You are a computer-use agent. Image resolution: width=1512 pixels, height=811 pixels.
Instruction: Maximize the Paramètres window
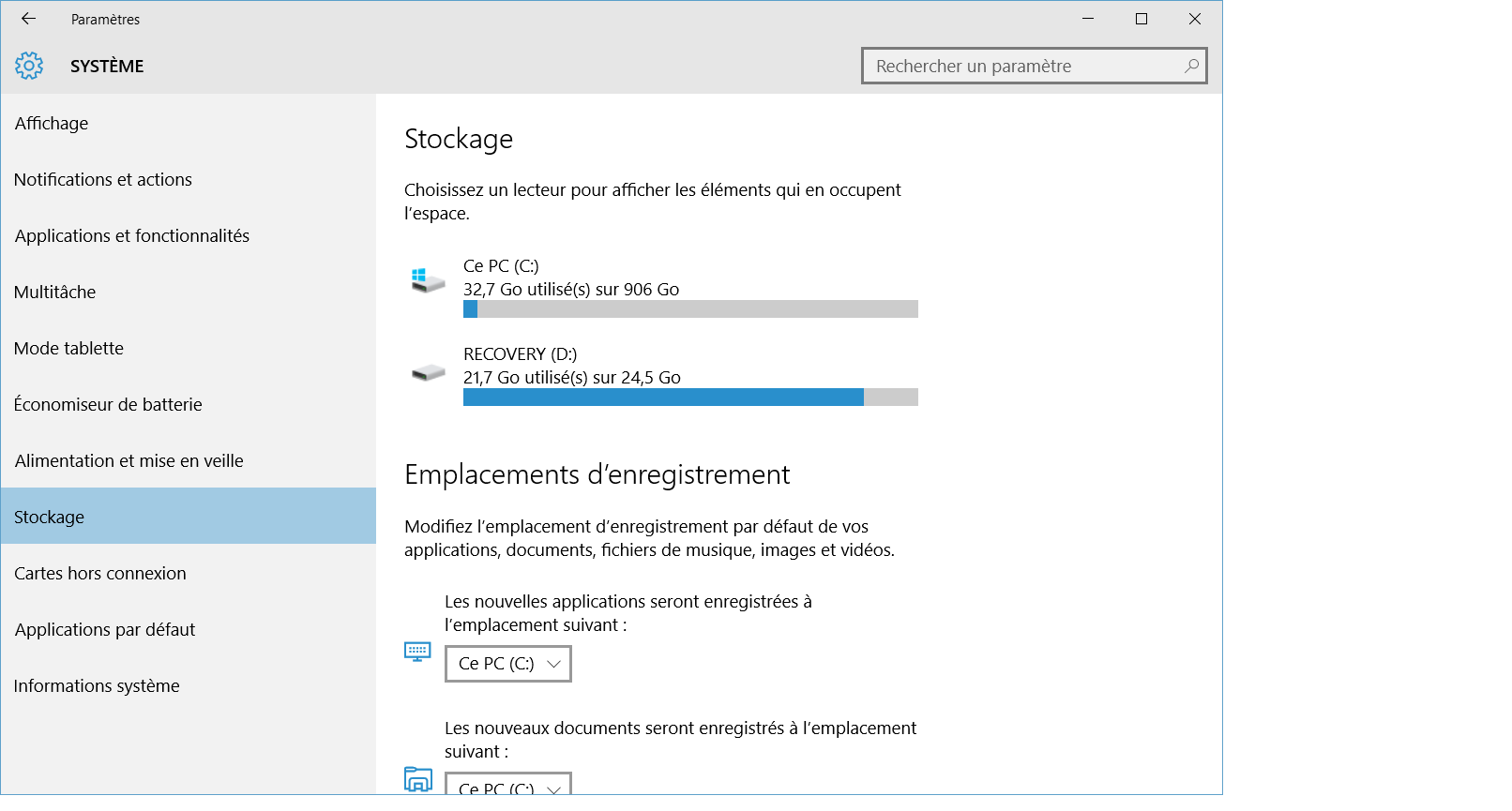pyautogui.click(x=1142, y=19)
